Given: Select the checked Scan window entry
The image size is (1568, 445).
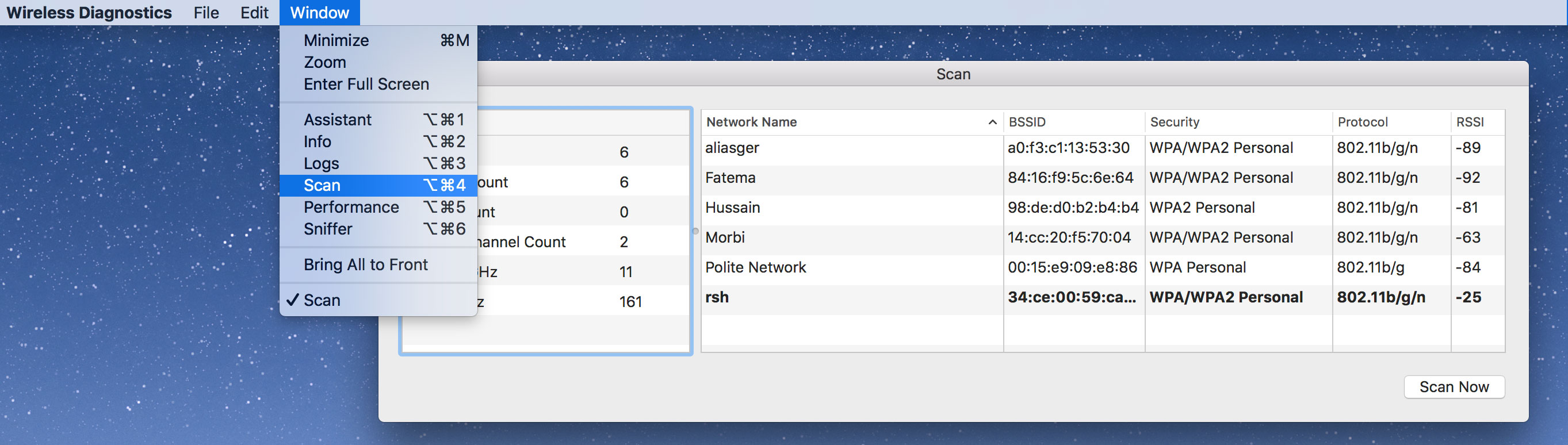Looking at the screenshot, I should [378, 300].
